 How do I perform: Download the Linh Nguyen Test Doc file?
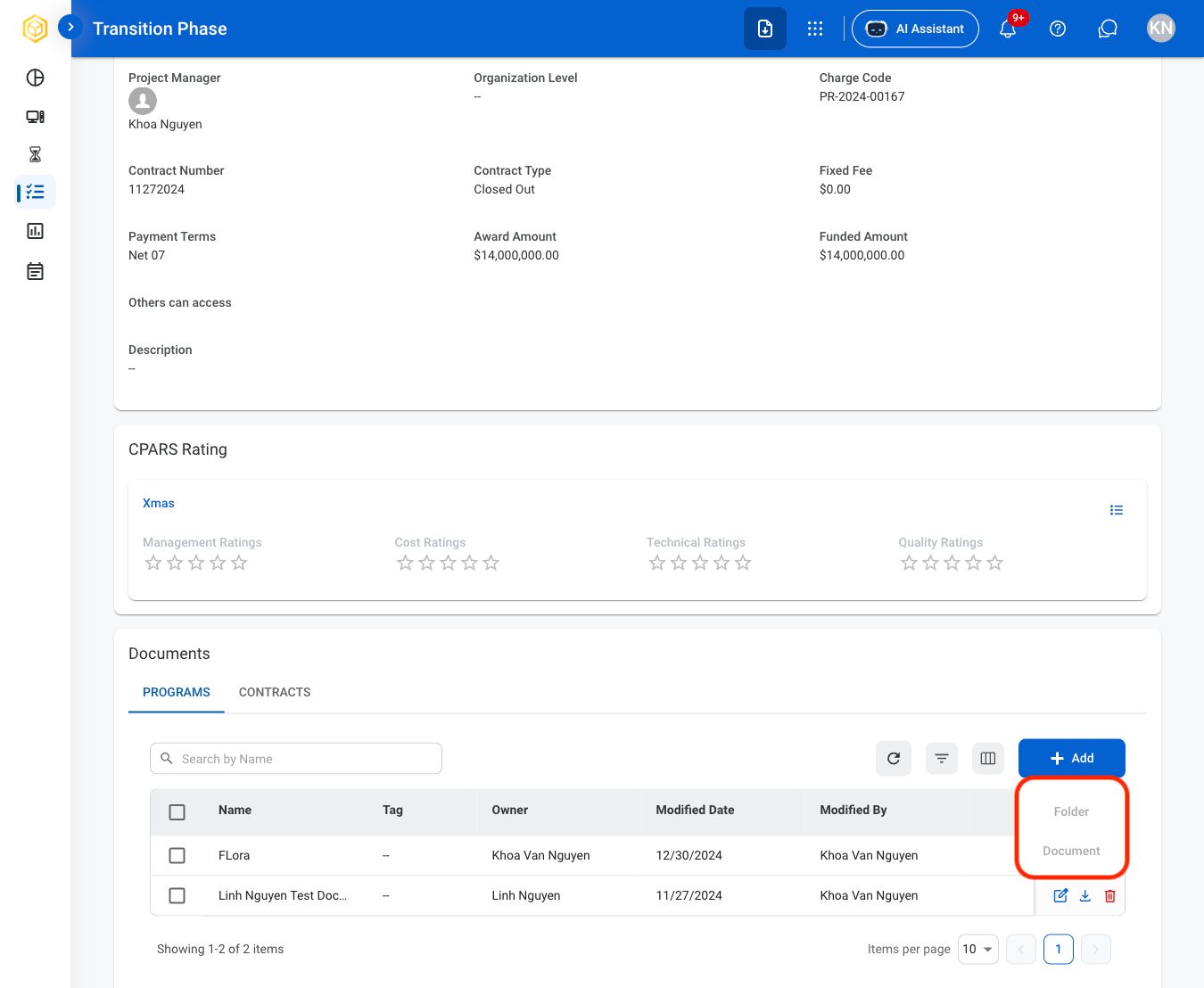pos(1085,896)
